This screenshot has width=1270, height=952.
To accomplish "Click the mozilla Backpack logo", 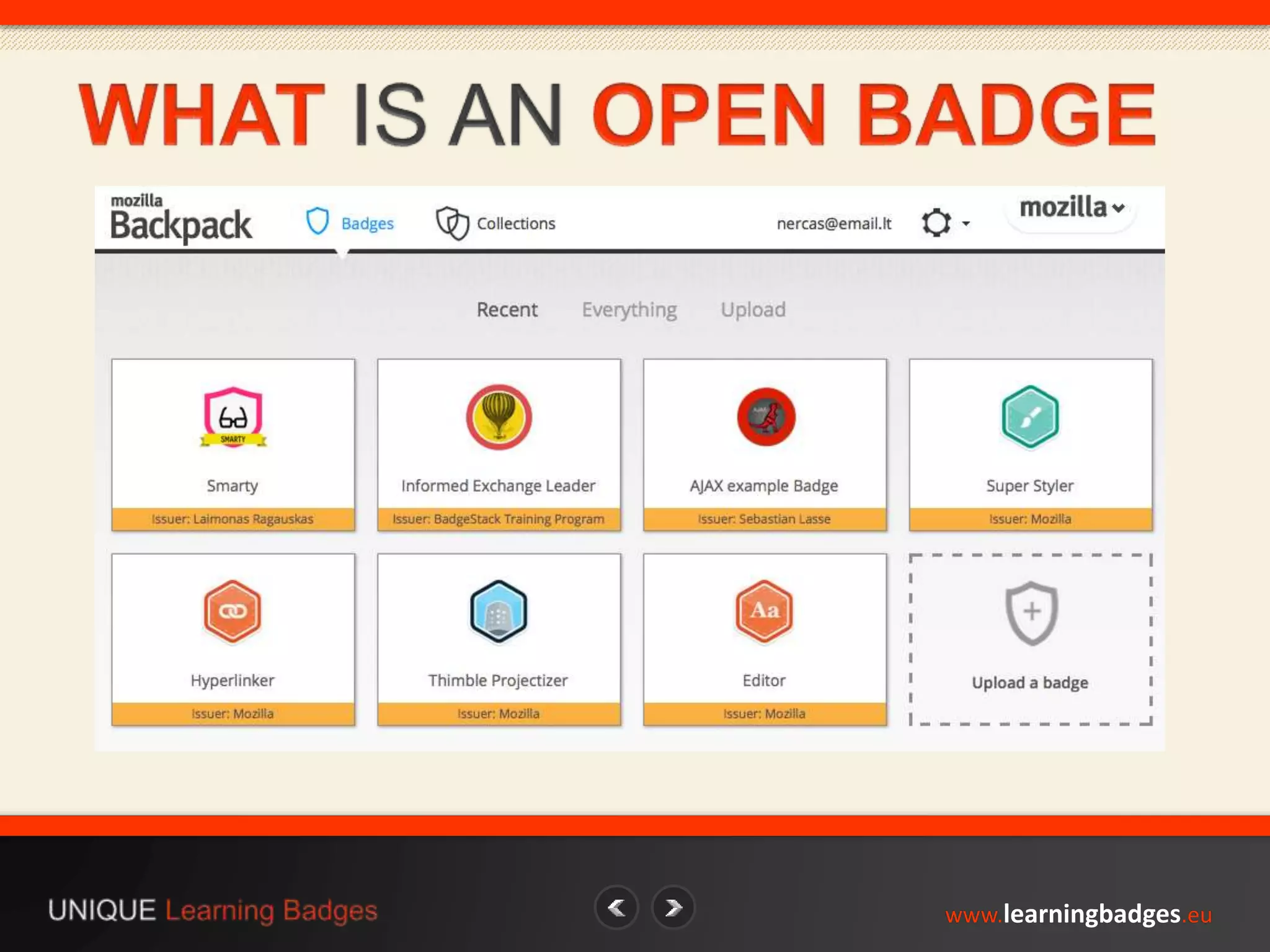I will pos(180,218).
